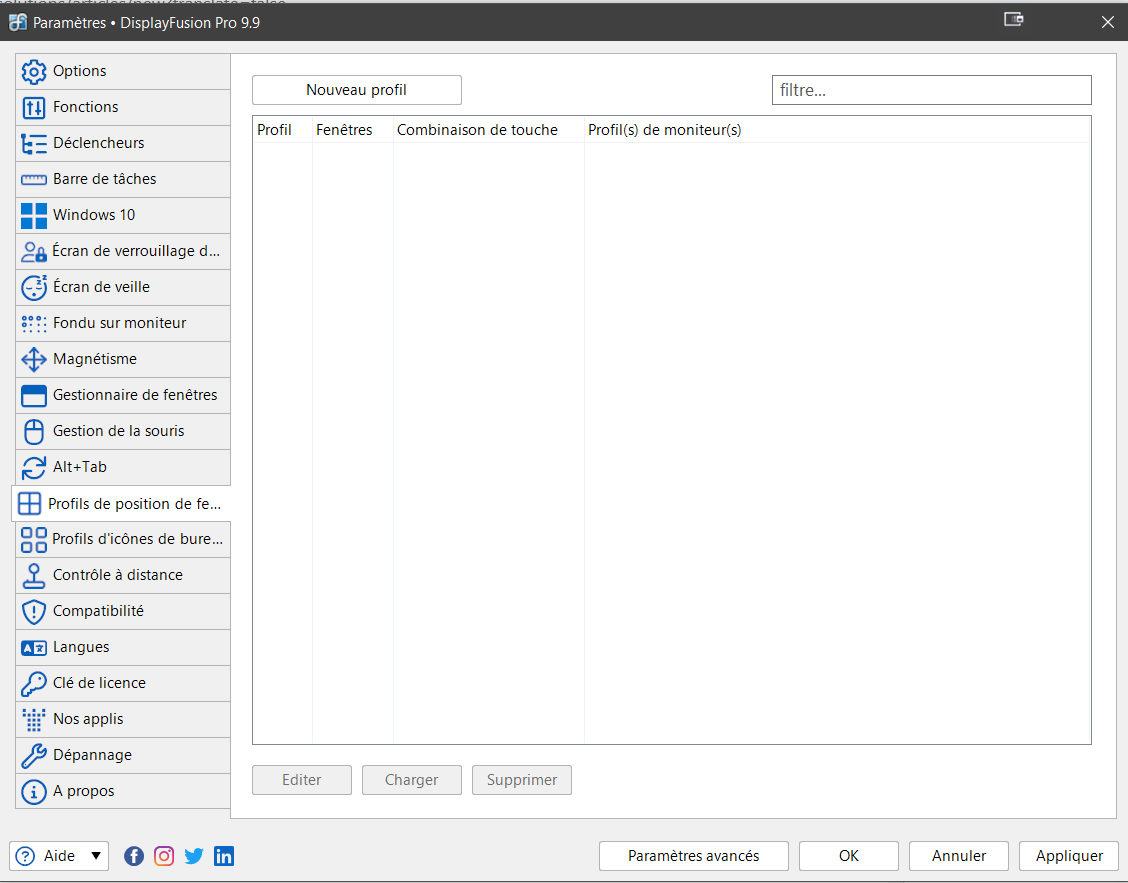
Task: Click the A propos info icon
Action: pyautogui.click(x=34, y=791)
